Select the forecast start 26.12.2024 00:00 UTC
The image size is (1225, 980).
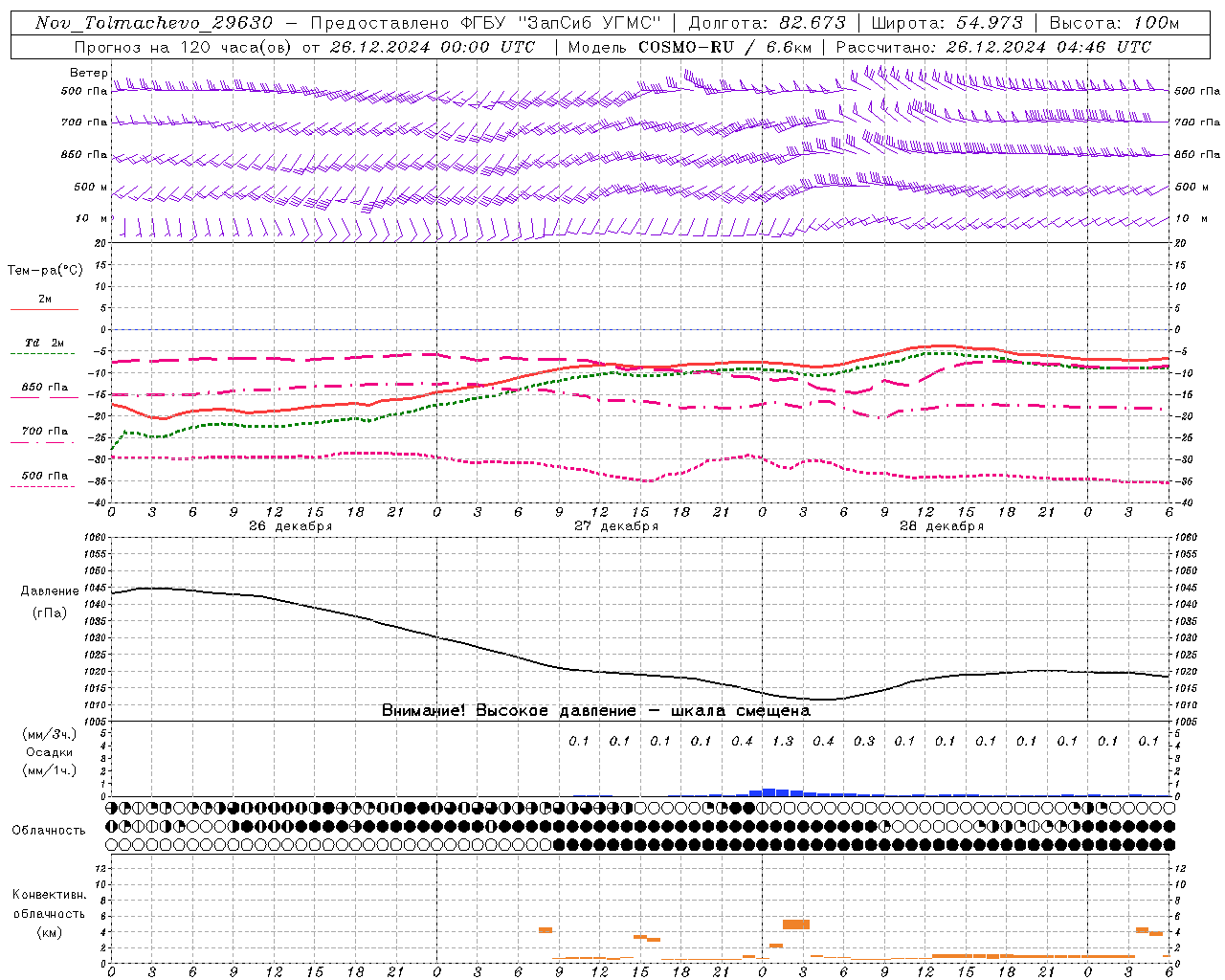[433, 47]
